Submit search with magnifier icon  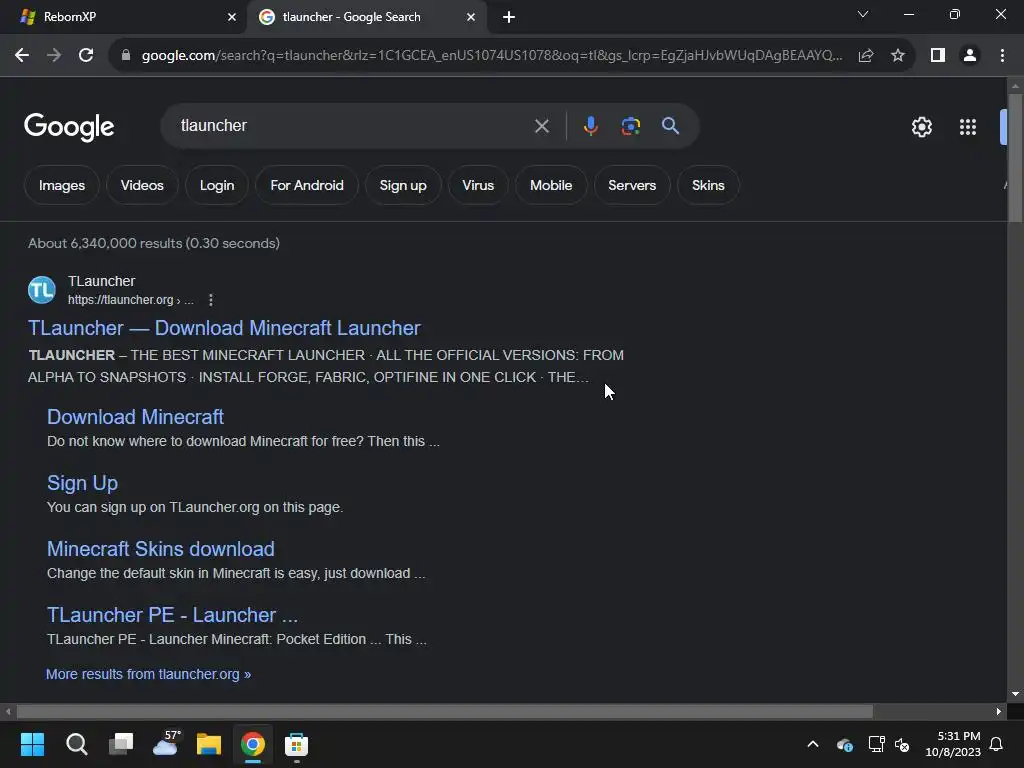(670, 125)
